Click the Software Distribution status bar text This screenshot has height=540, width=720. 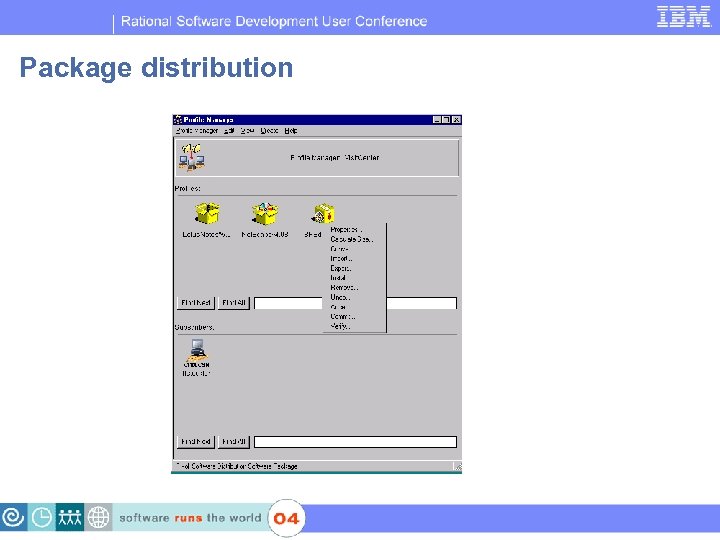(237, 466)
